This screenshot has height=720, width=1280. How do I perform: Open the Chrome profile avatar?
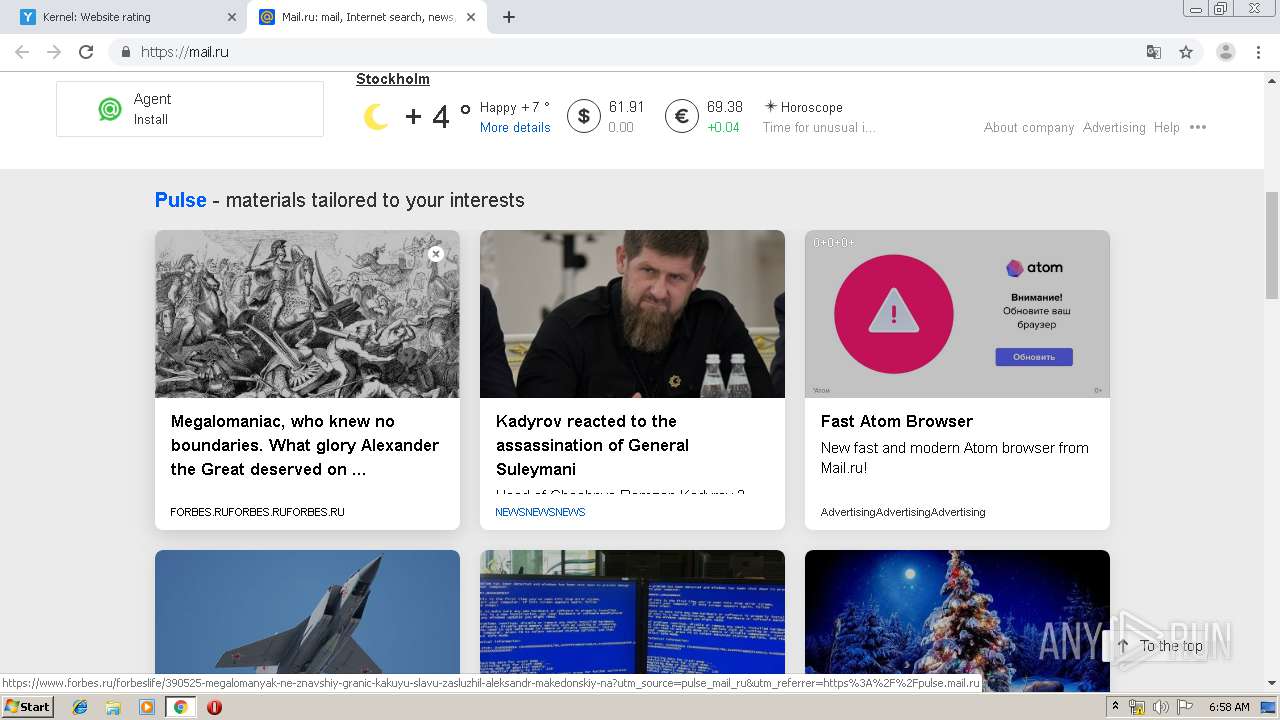pos(1225,52)
